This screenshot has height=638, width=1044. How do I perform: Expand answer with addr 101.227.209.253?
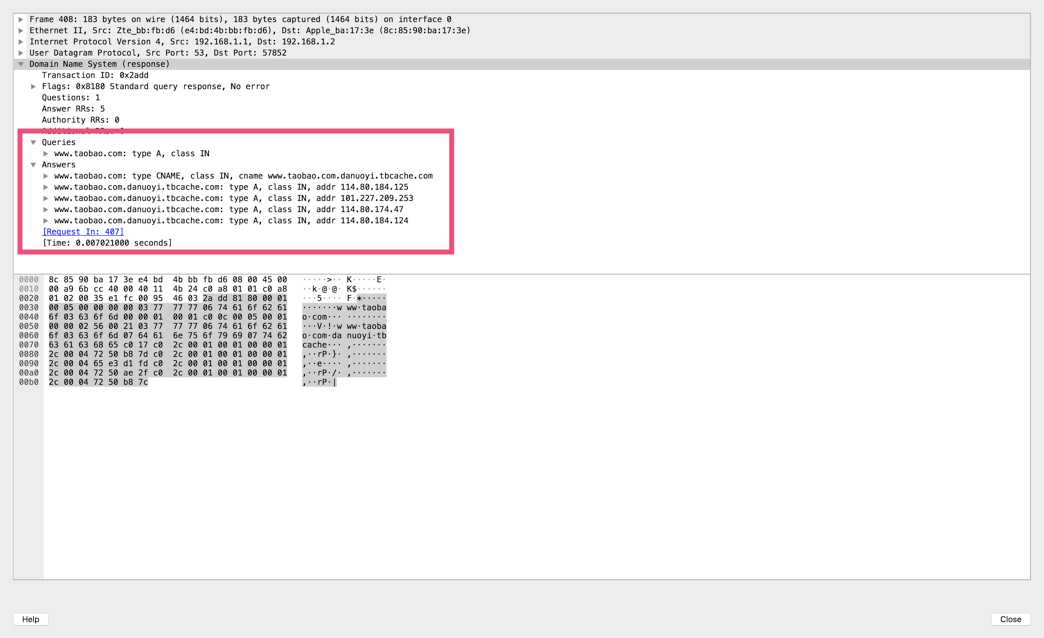tap(46, 198)
